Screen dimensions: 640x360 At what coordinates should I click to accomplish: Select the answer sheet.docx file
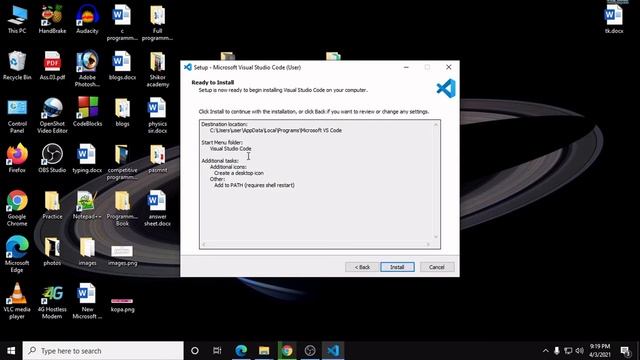coord(158,208)
